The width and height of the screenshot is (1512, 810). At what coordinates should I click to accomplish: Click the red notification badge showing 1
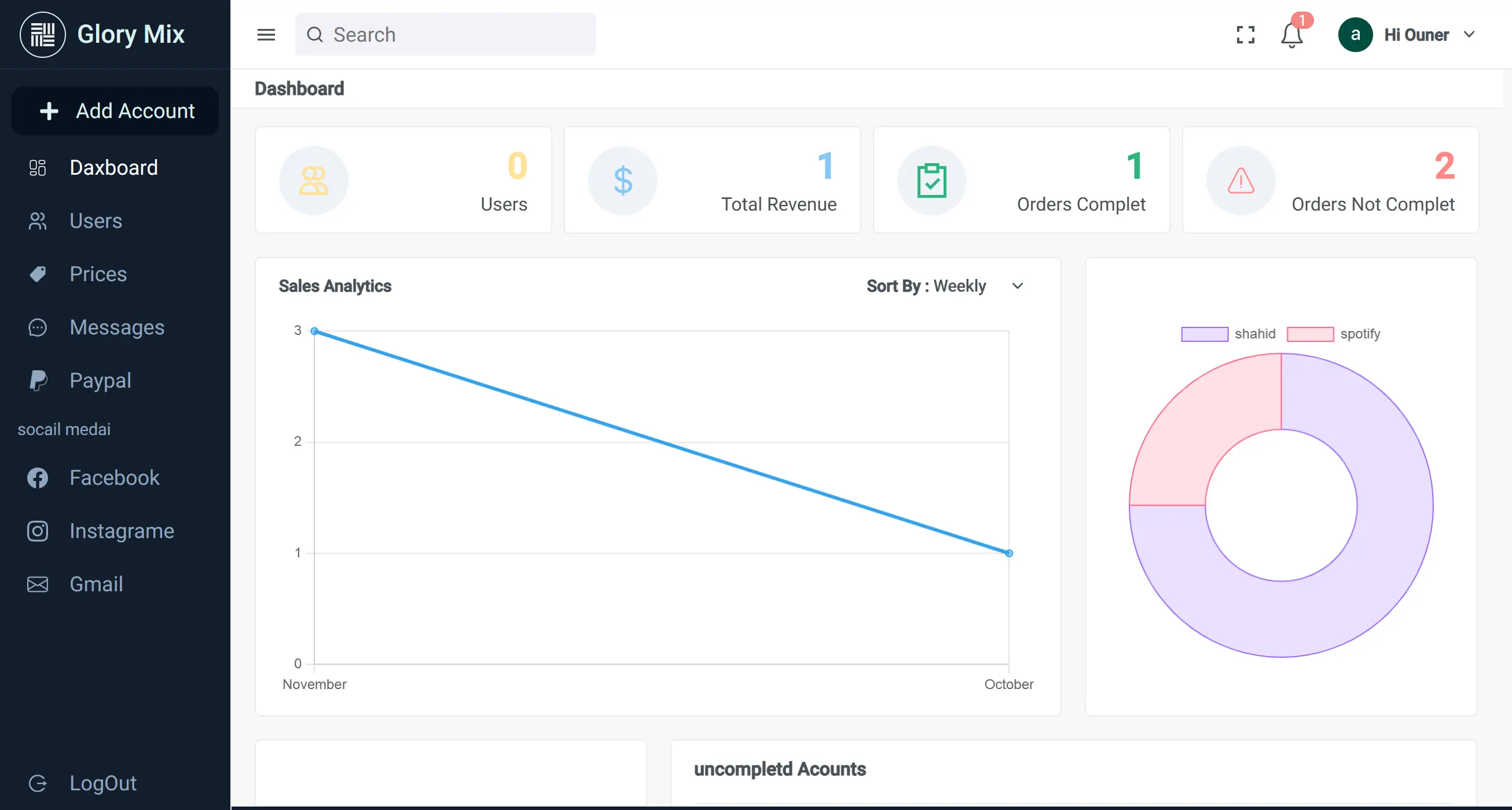click(1302, 20)
